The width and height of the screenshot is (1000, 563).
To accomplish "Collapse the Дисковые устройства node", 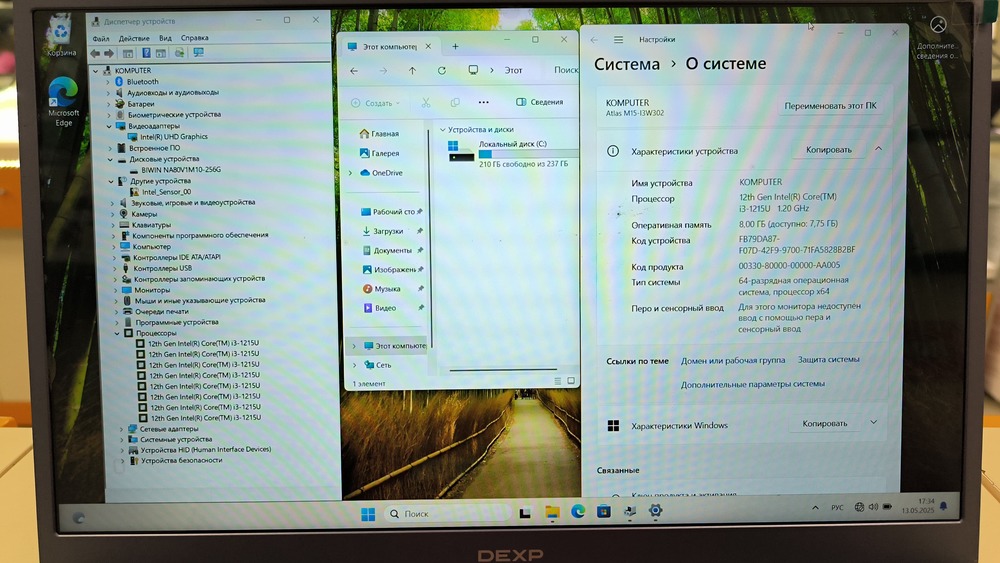I will [110, 159].
